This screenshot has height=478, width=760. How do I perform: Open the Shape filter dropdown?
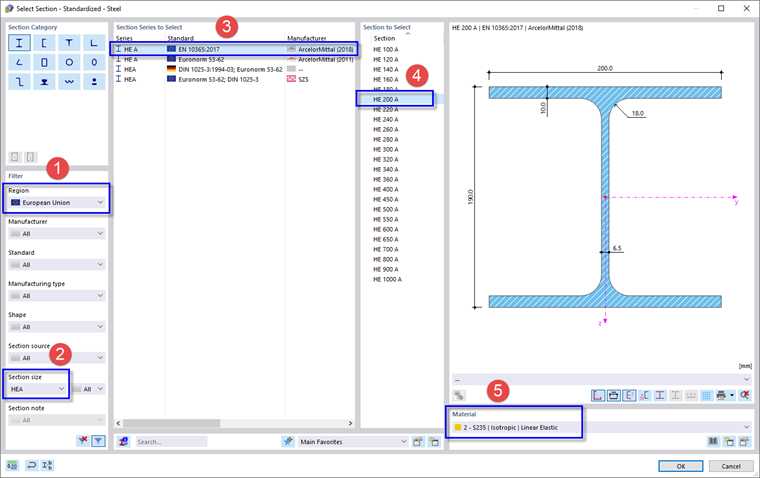(x=57, y=327)
